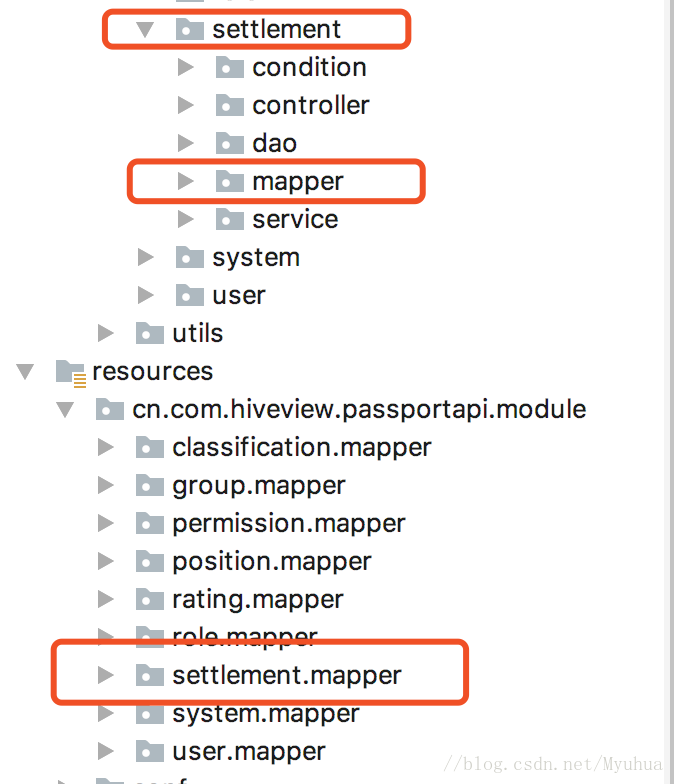The width and height of the screenshot is (674, 784).
Task: Select the user package item
Action: [238, 296]
